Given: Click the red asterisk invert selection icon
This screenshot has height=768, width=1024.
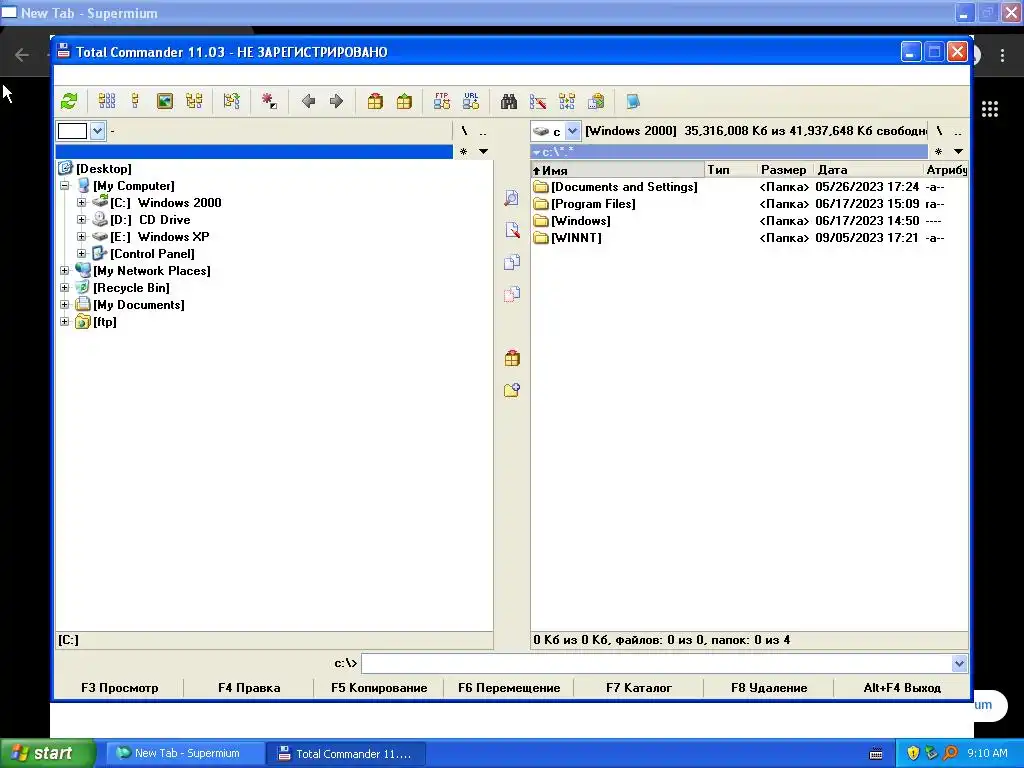Looking at the screenshot, I should pyautogui.click(x=269, y=101).
